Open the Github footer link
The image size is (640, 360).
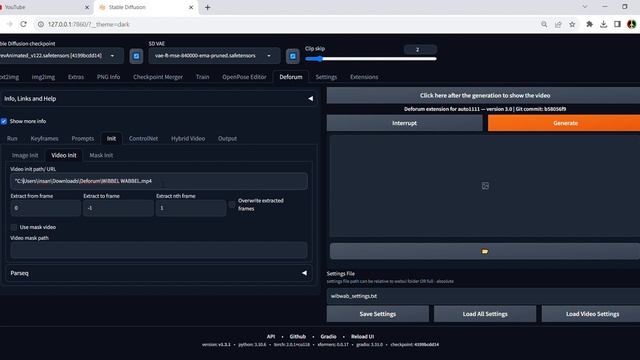(298, 337)
